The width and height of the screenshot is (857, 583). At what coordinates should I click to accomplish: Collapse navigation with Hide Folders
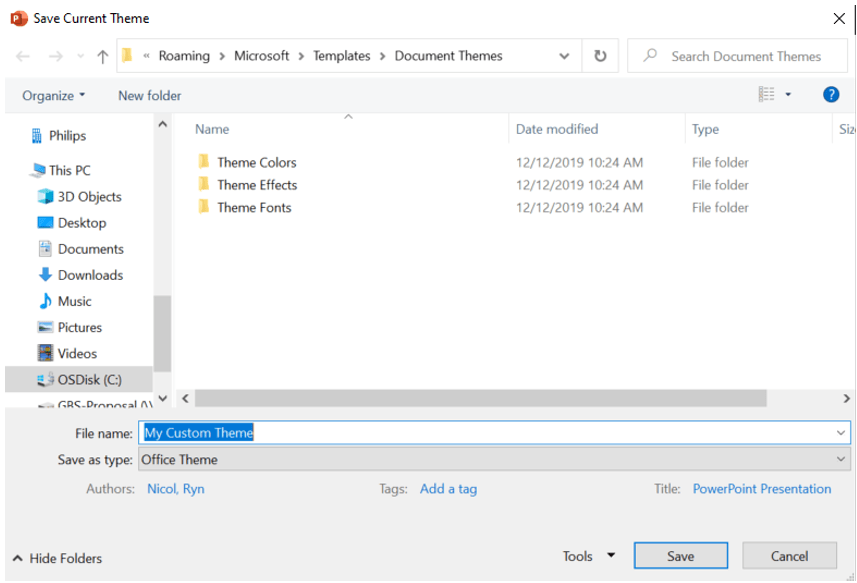(57, 559)
